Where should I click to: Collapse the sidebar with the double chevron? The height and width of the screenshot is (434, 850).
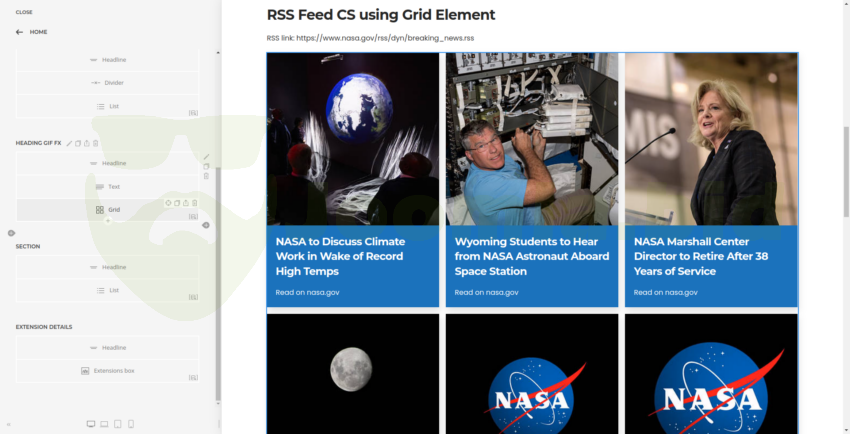pos(9,424)
